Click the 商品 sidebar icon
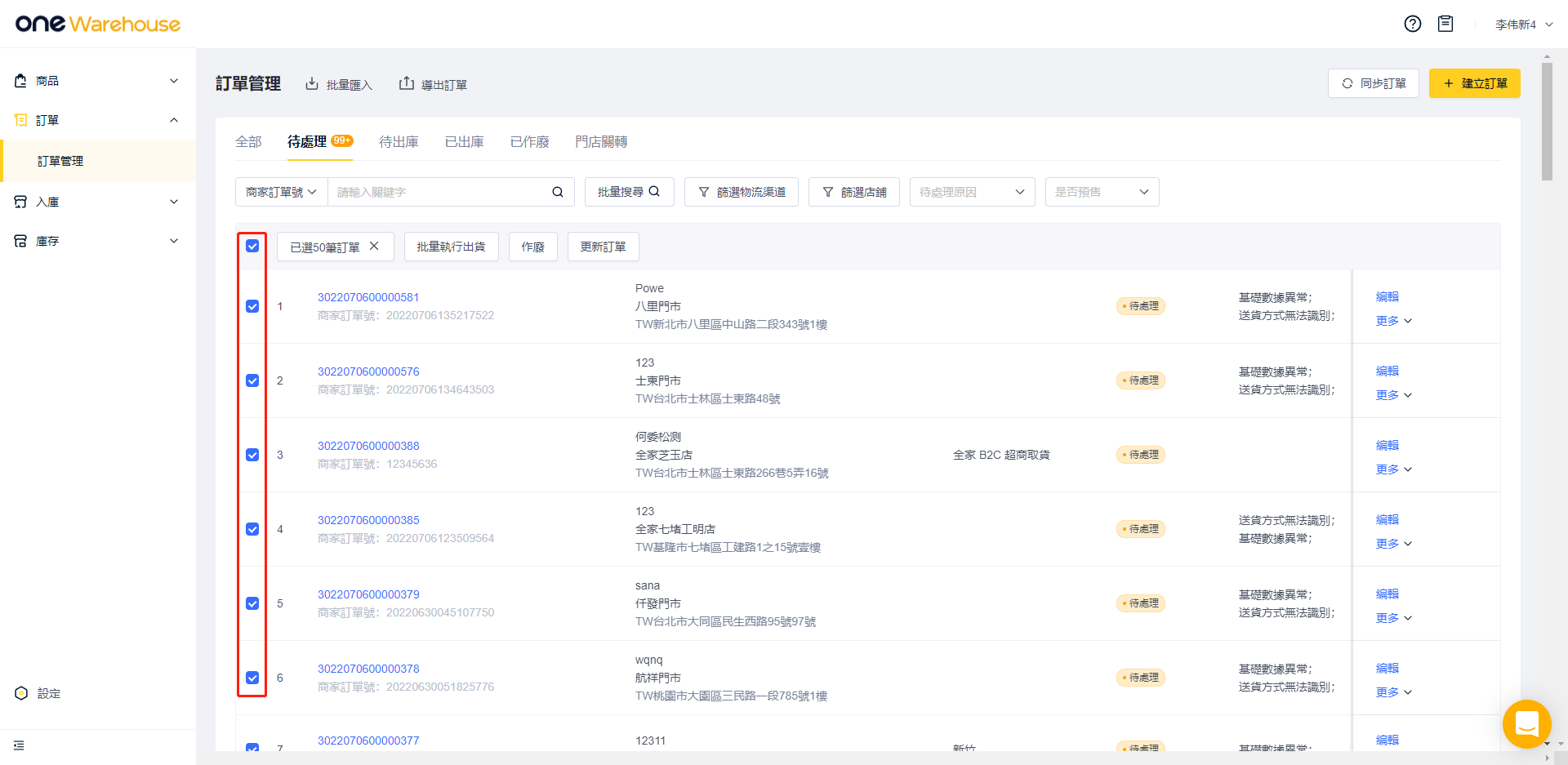The height and width of the screenshot is (765, 1568). (x=21, y=81)
